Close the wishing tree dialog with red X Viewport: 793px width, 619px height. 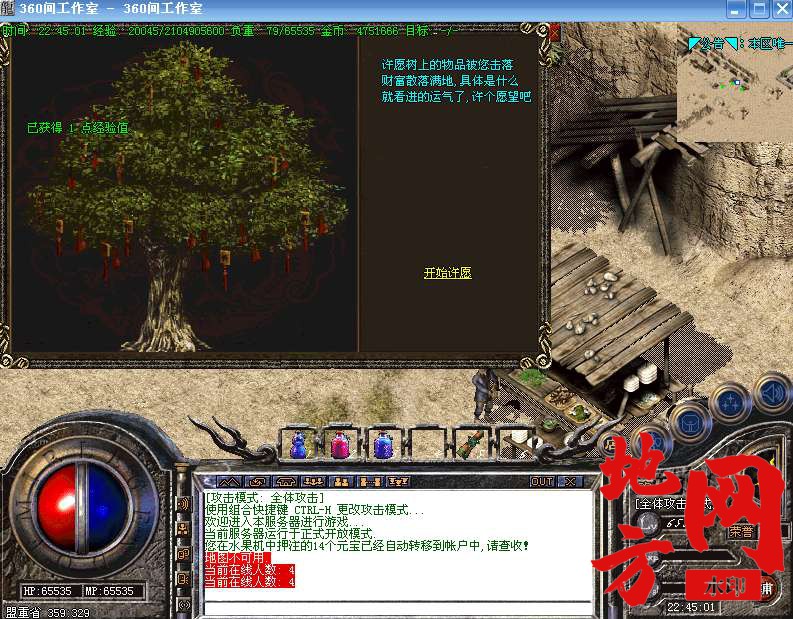coord(554,33)
